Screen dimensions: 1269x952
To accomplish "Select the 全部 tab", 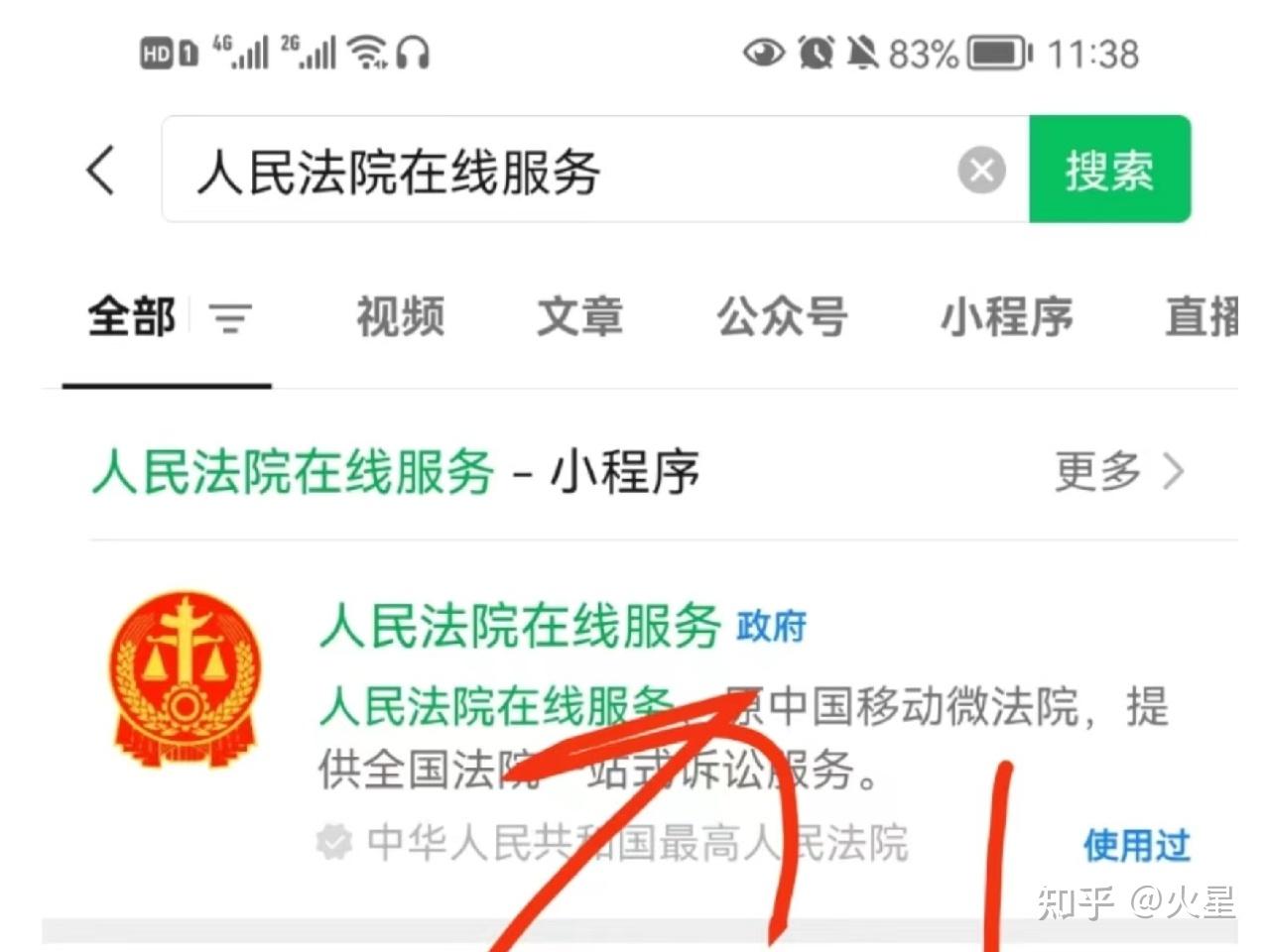I will (x=131, y=317).
